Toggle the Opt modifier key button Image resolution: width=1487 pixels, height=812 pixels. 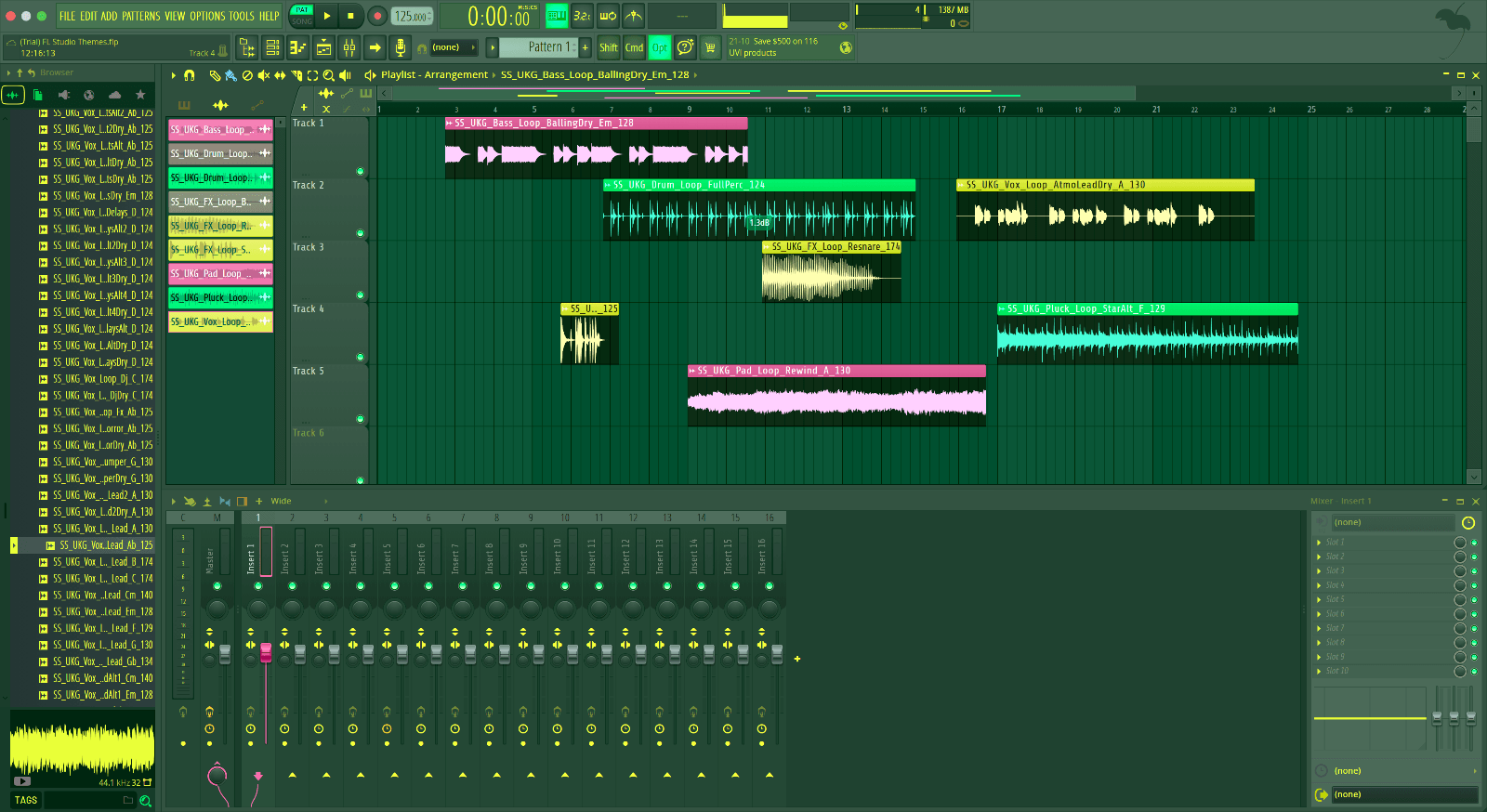(659, 47)
